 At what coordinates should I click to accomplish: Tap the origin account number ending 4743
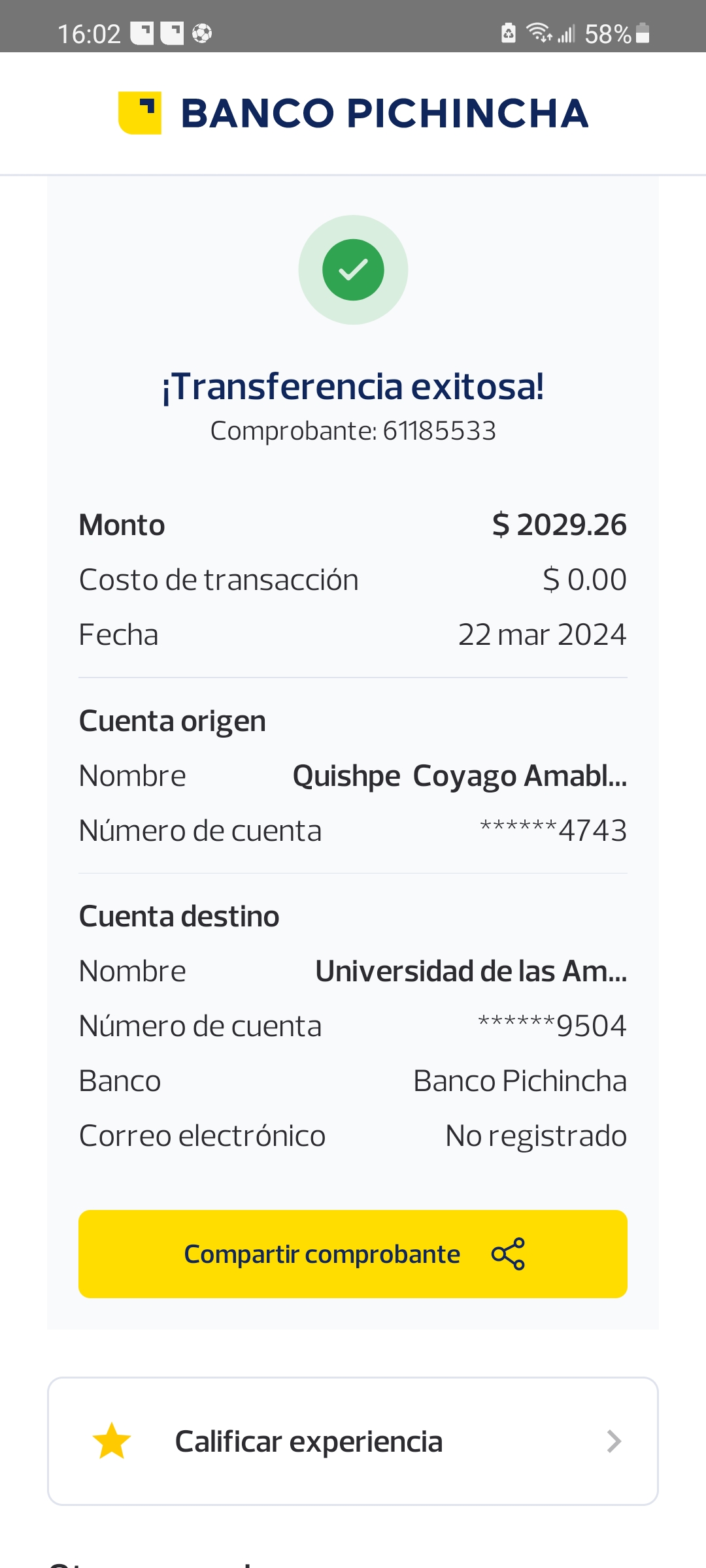[553, 831]
